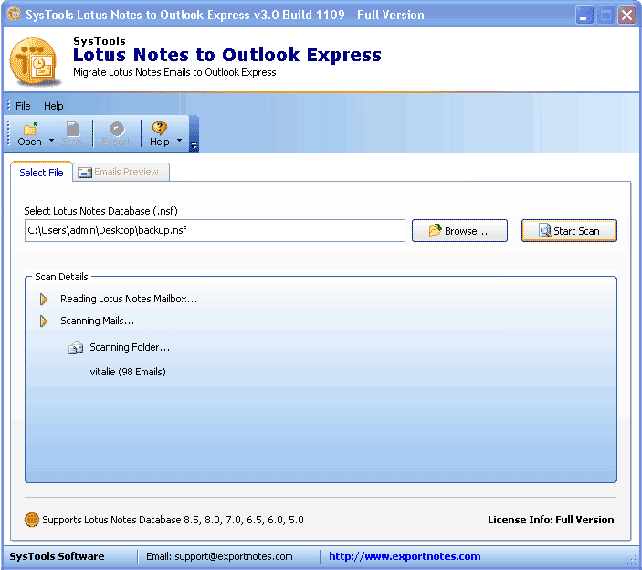The image size is (642, 570).
Task: Click the Scanning Mails arrow icon
Action: click(x=43, y=321)
